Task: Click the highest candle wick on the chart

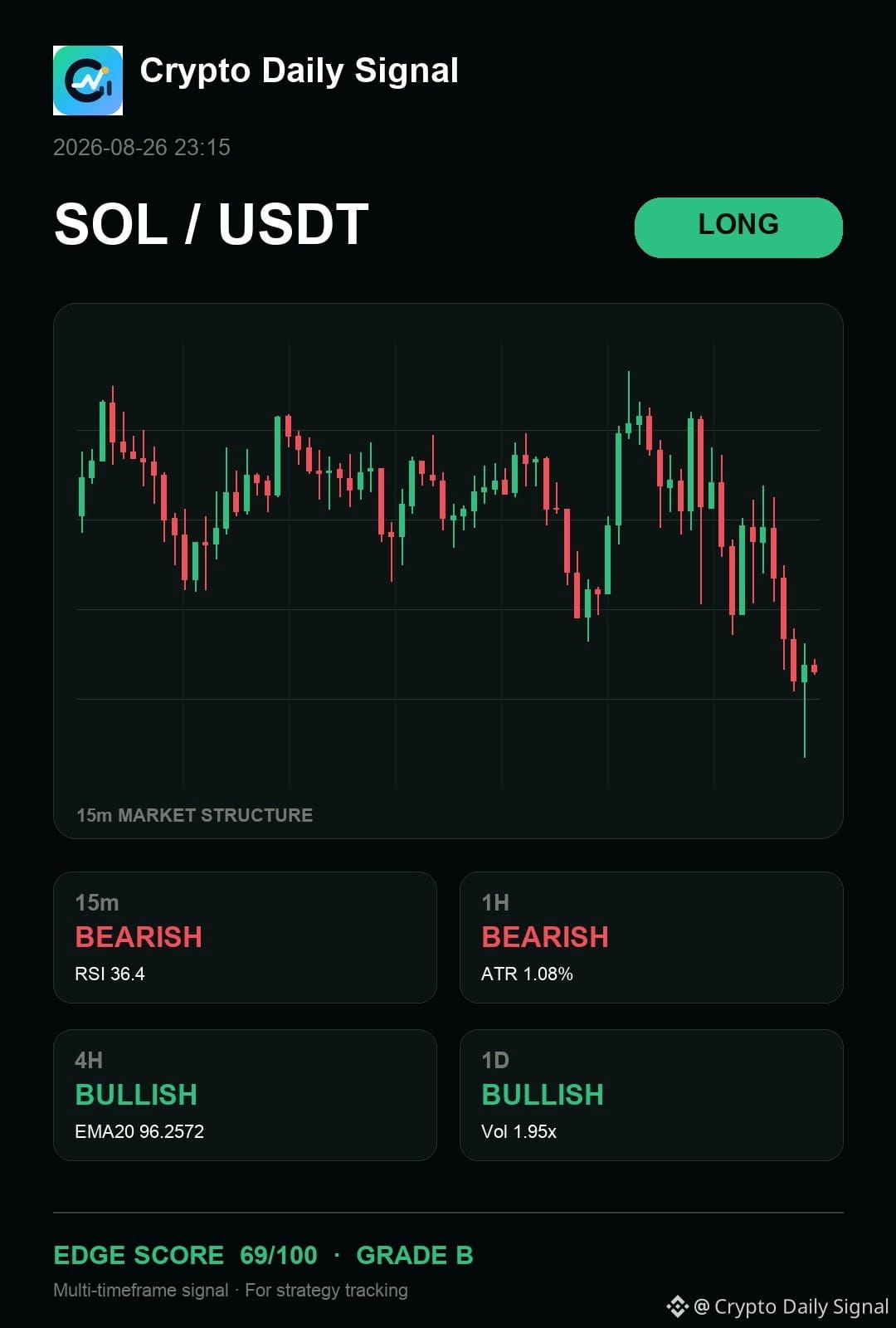Action: [x=629, y=397]
